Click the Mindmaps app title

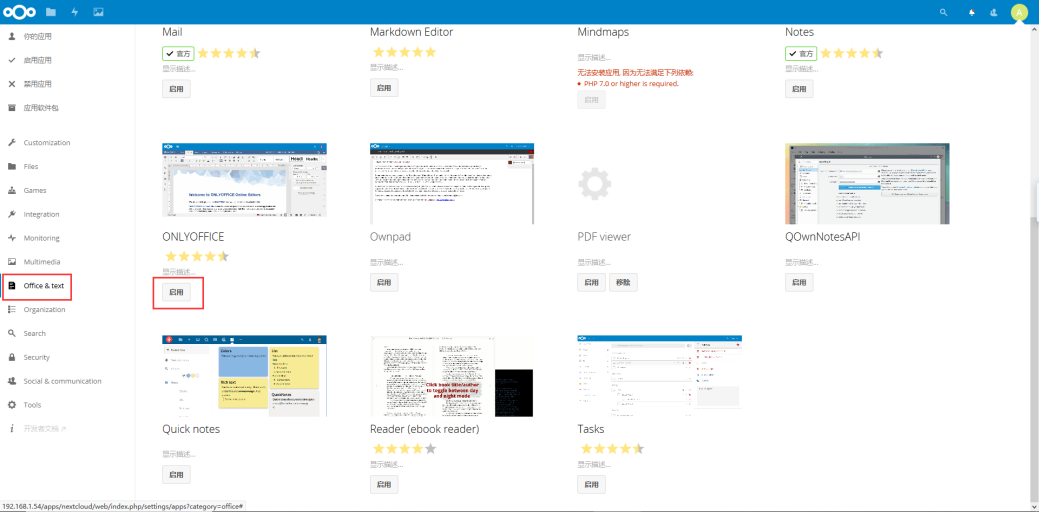(603, 32)
